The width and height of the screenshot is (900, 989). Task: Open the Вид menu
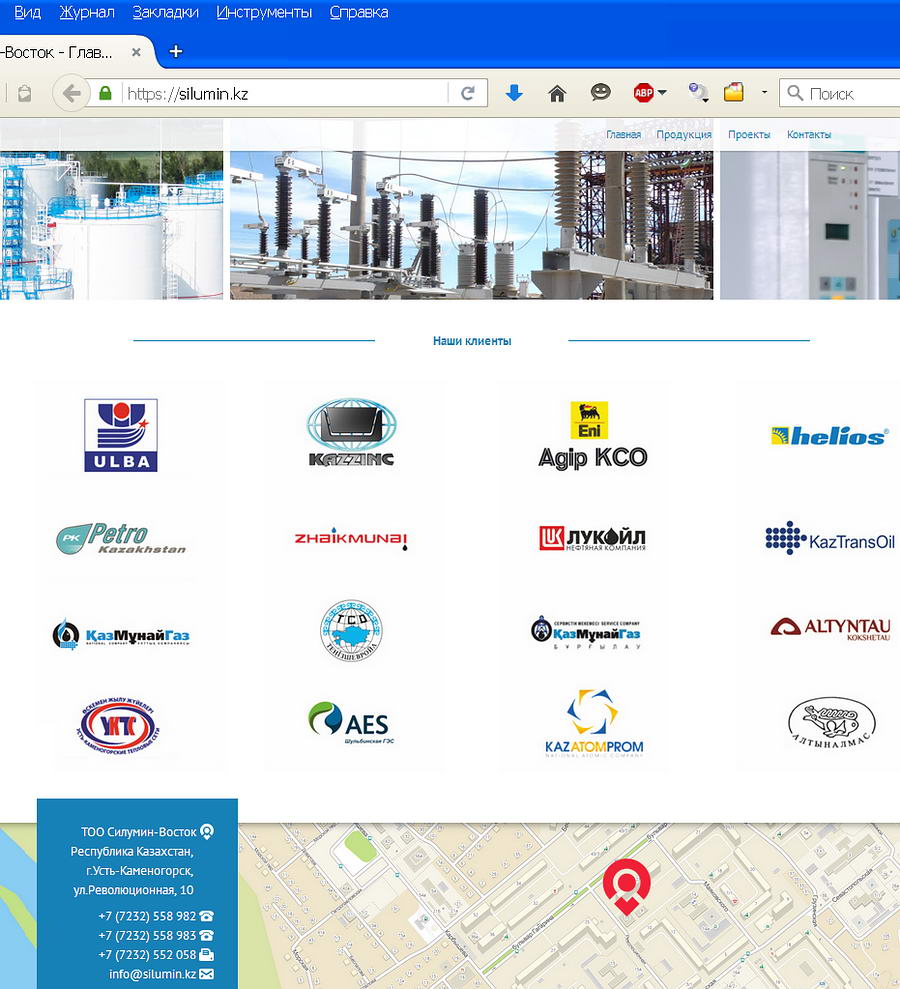coord(28,12)
